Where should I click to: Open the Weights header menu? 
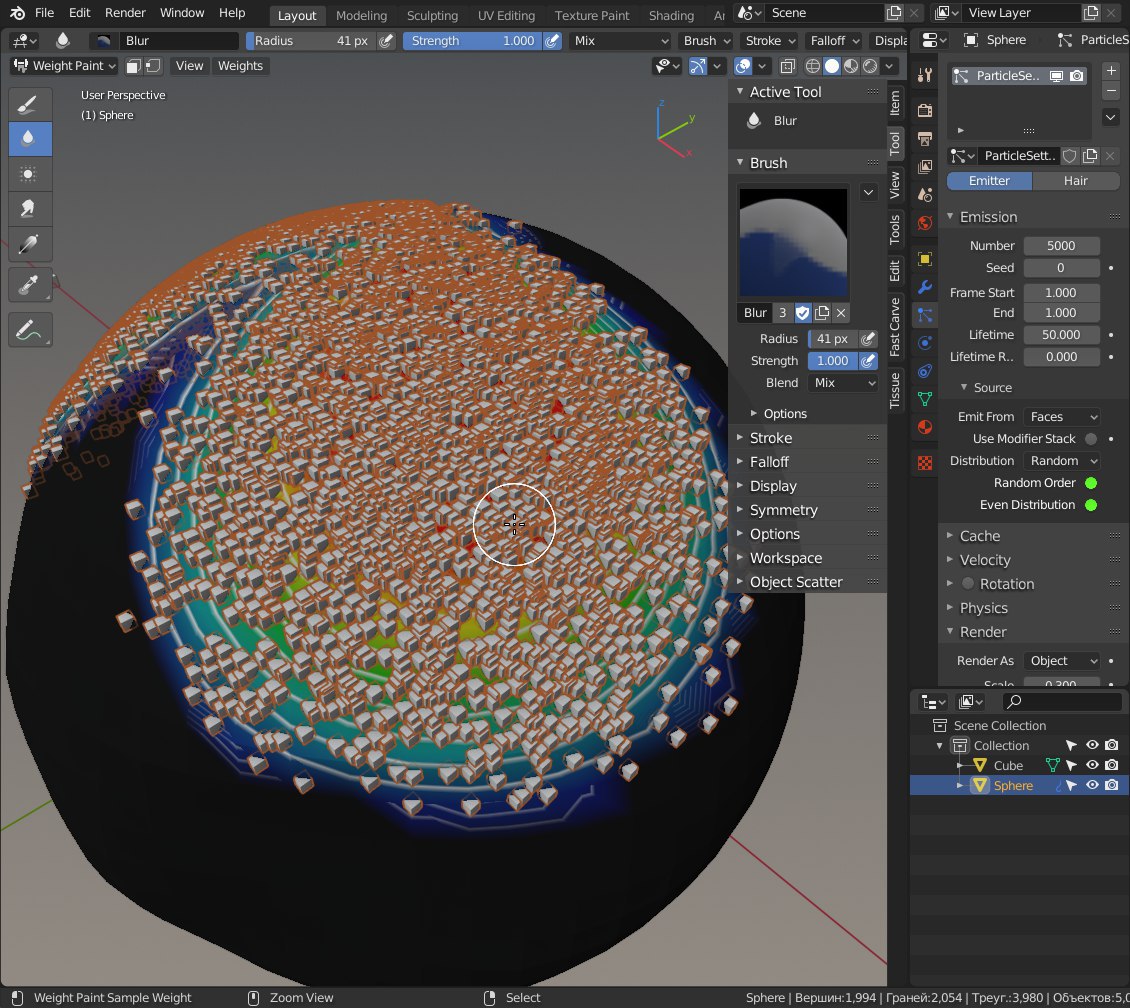pyautogui.click(x=240, y=66)
